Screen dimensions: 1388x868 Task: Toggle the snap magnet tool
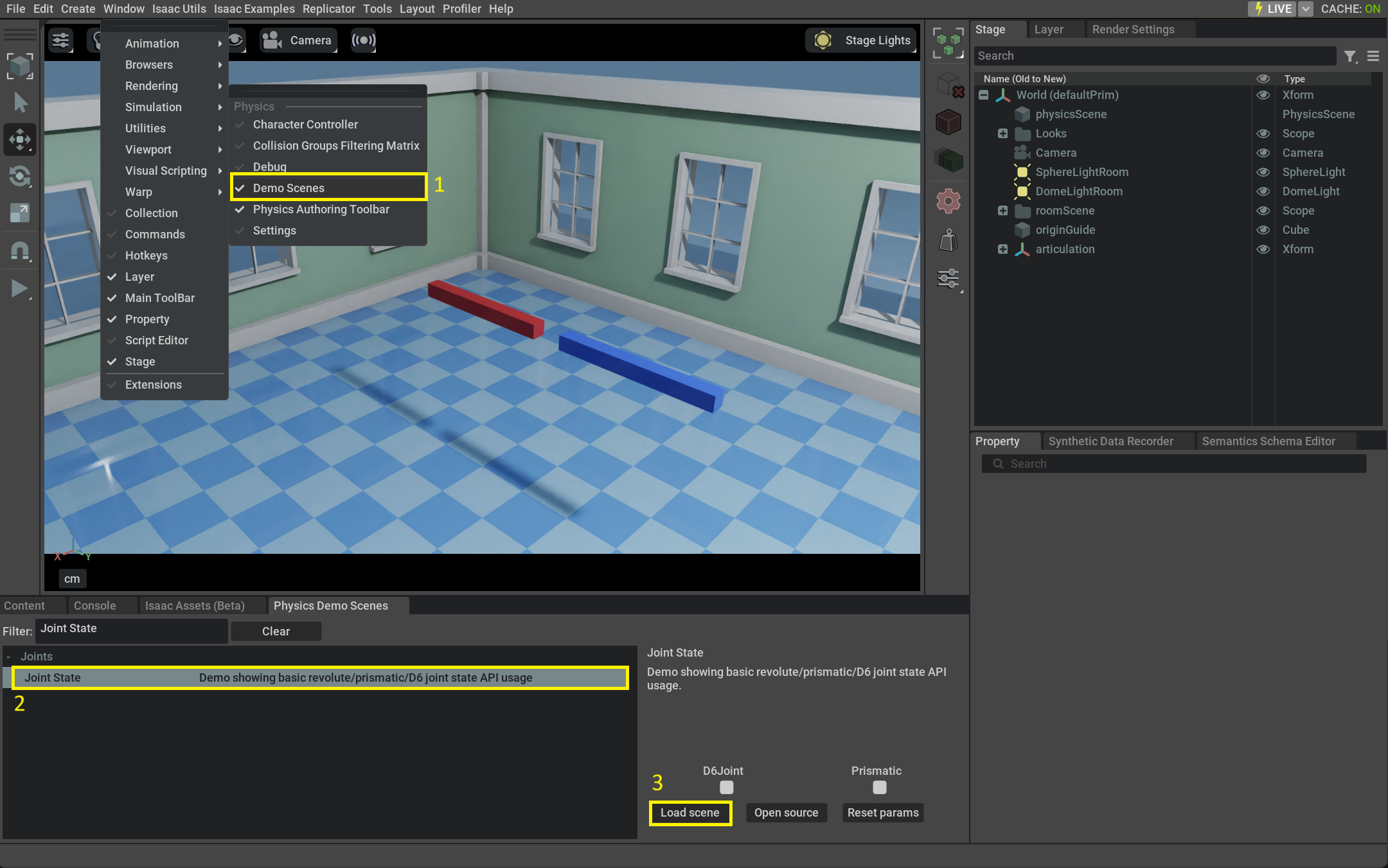tap(20, 251)
